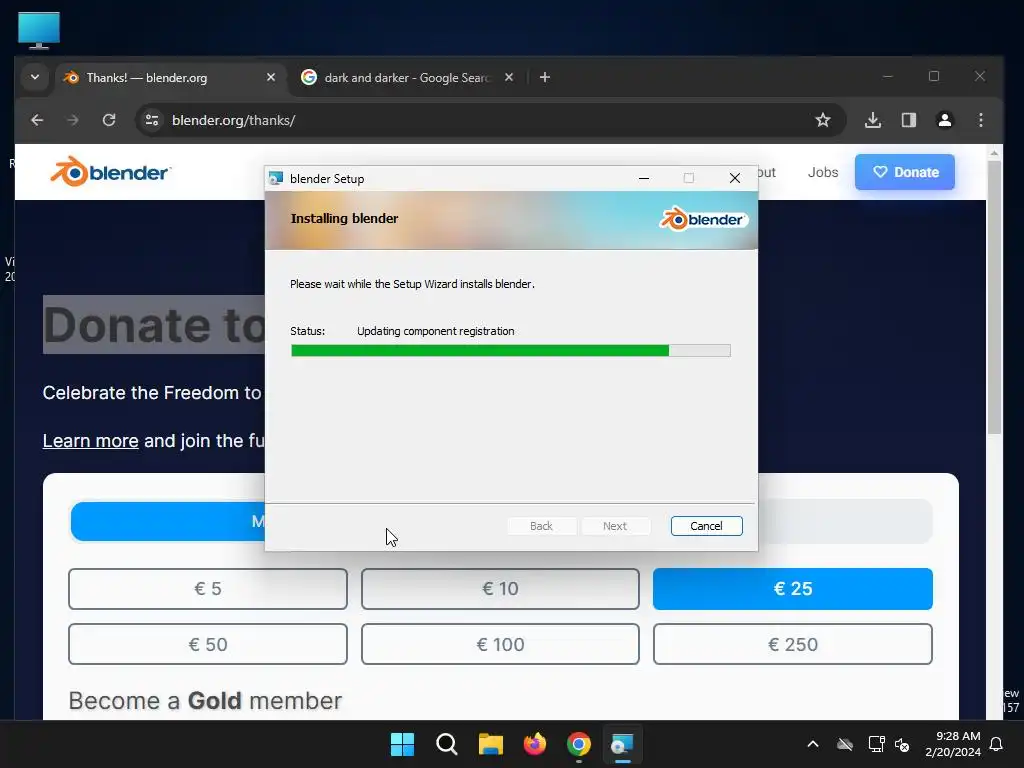Image resolution: width=1024 pixels, height=768 pixels.
Task: Open the Learn more link
Action: (x=90, y=441)
